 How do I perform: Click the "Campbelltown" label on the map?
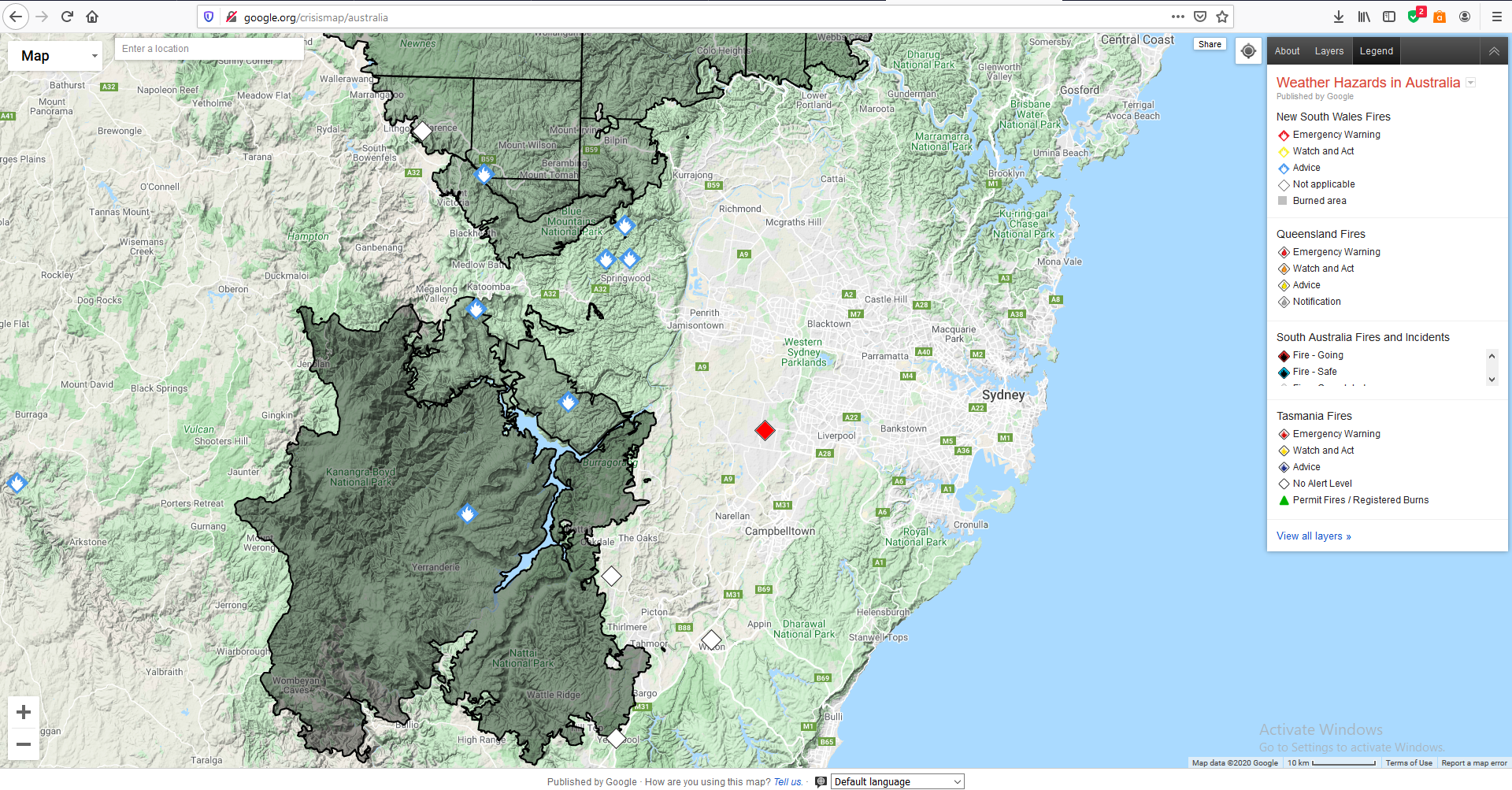[780, 531]
